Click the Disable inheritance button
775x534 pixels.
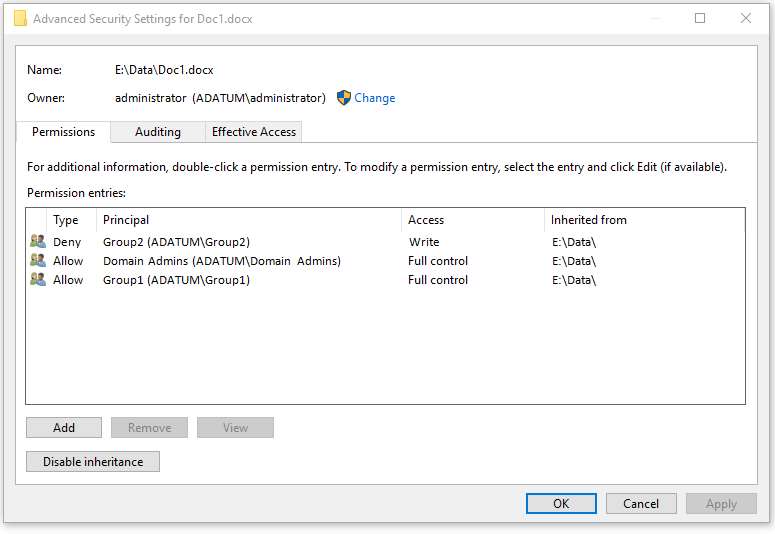pyautogui.click(x=93, y=461)
